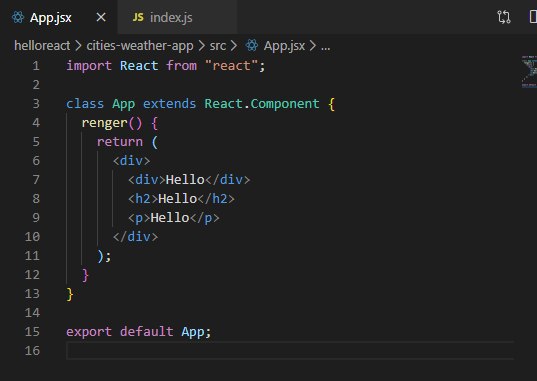Click the JS icon on index.js tab
Viewport: 537px width, 381px height.
(x=138, y=17)
